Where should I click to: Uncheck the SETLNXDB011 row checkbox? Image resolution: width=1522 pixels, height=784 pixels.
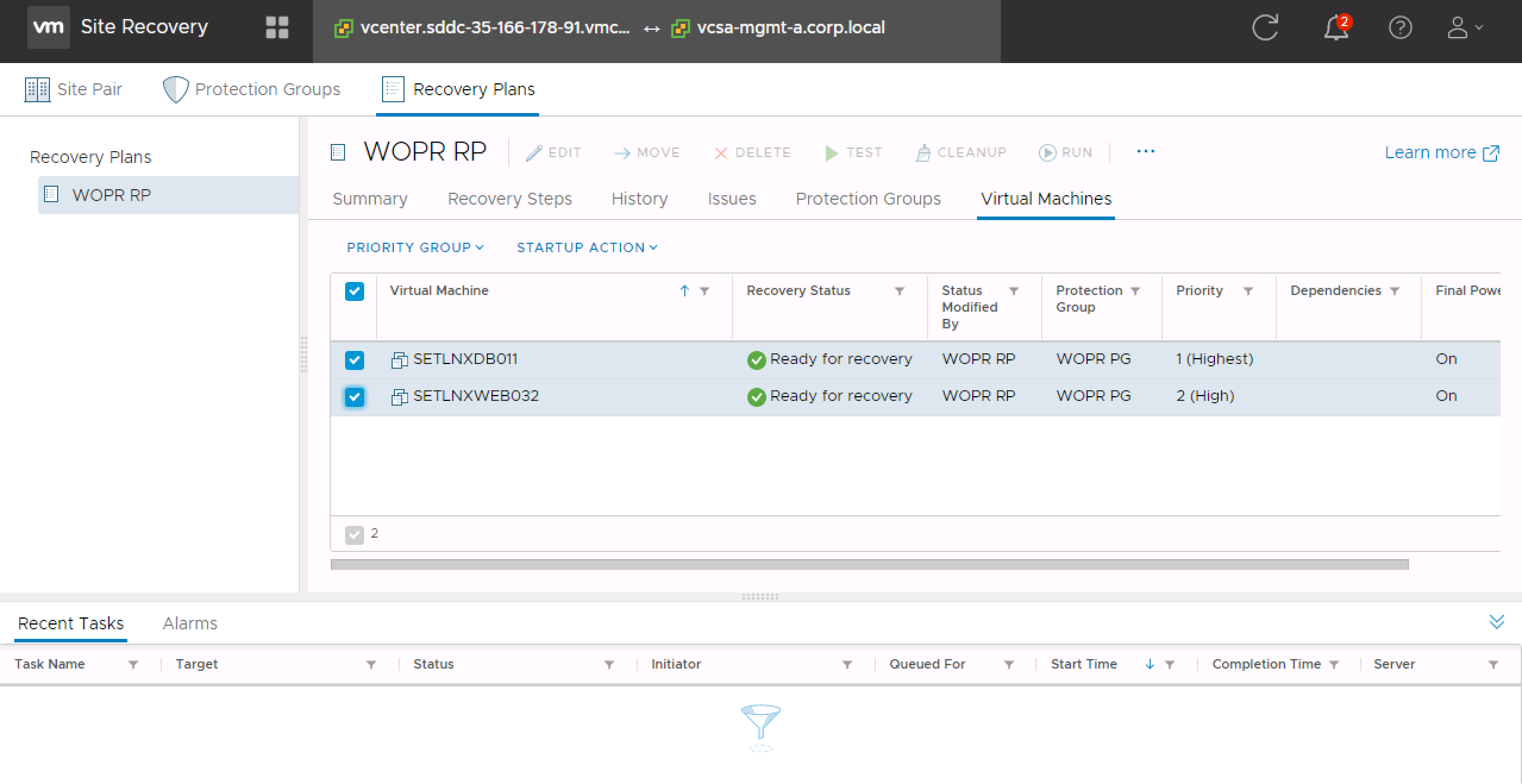pyautogui.click(x=355, y=360)
